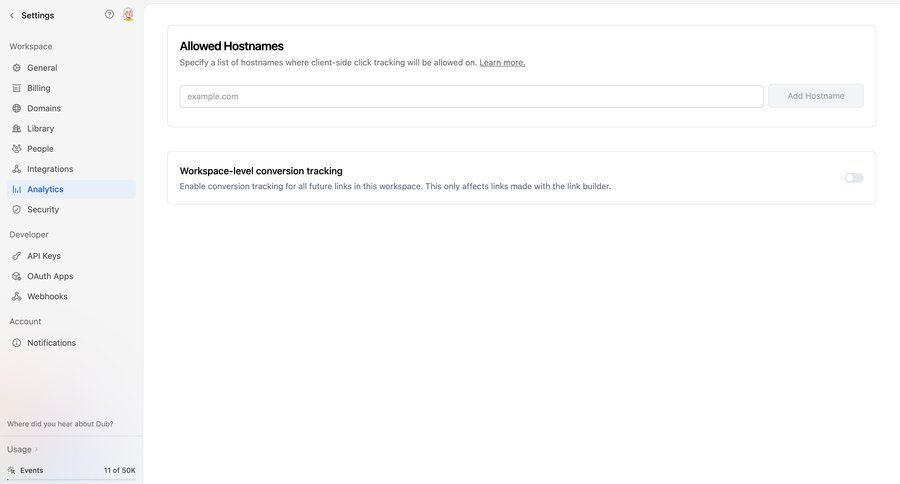Click the 'Workspace' section label
This screenshot has height=484, width=900.
tap(30, 47)
